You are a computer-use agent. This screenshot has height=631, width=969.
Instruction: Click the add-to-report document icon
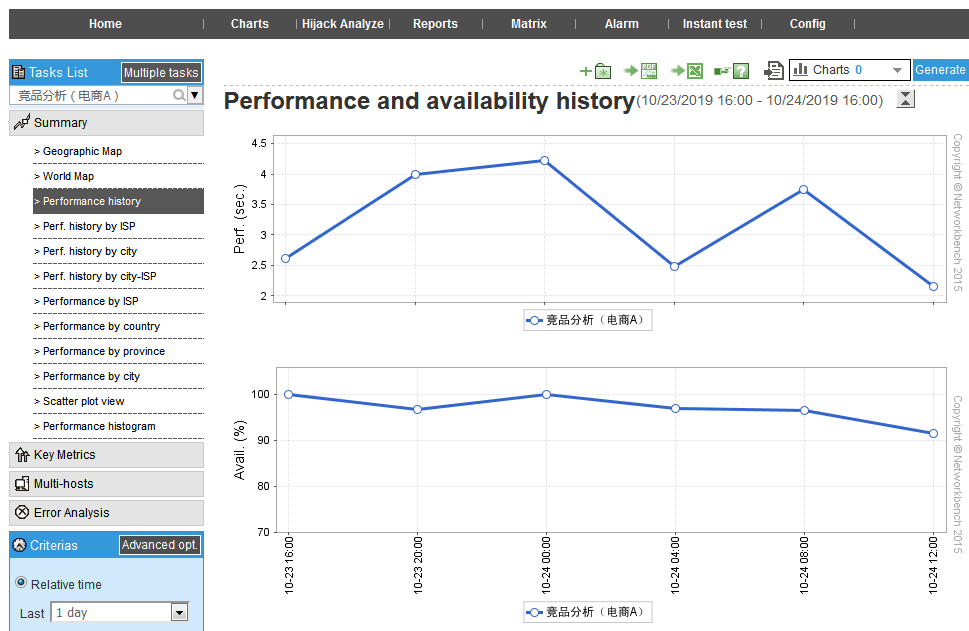(774, 70)
